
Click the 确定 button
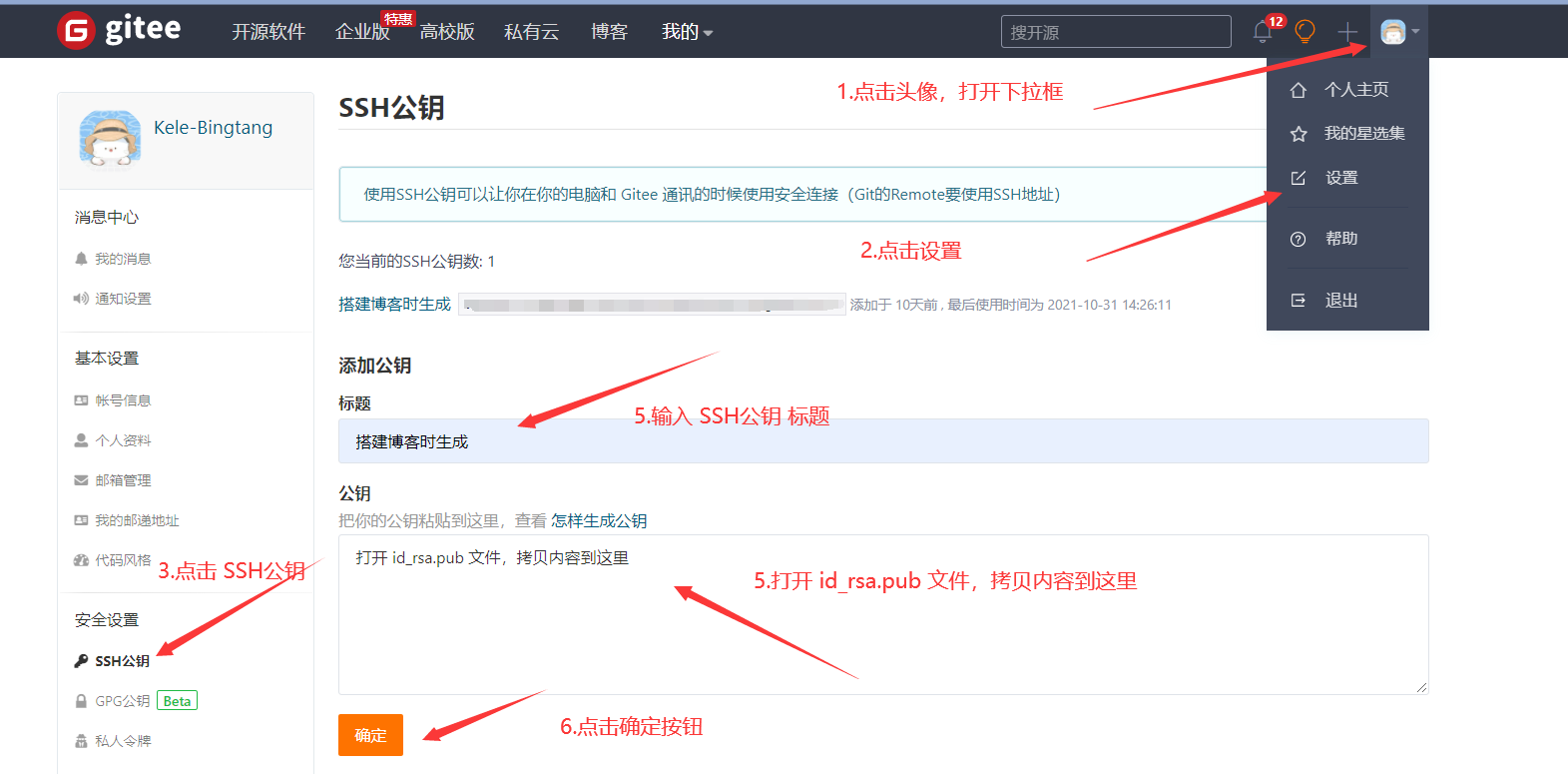tap(370, 735)
